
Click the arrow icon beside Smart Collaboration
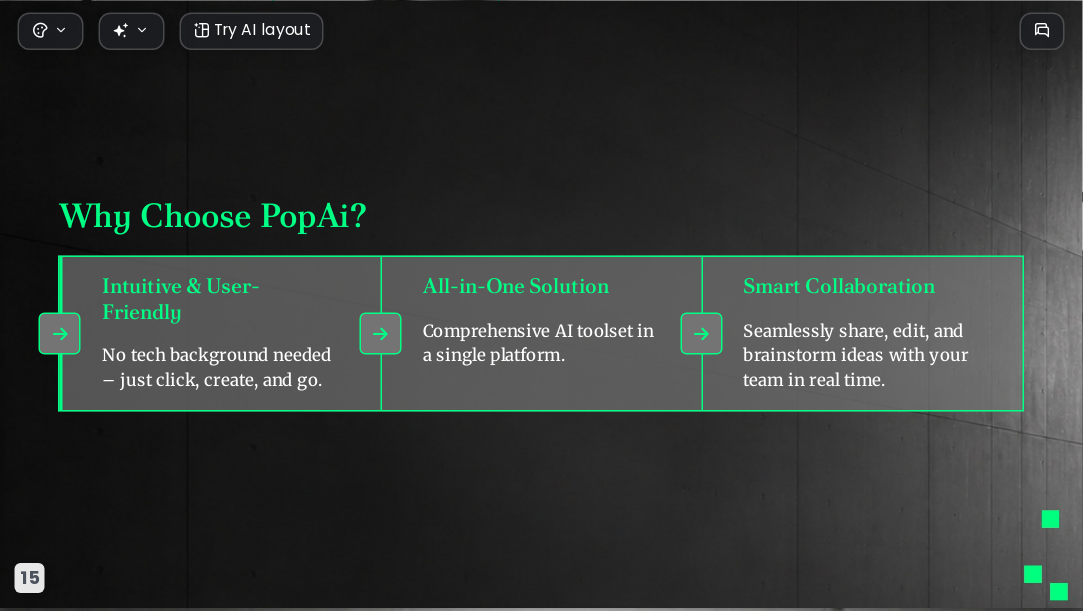click(x=701, y=333)
